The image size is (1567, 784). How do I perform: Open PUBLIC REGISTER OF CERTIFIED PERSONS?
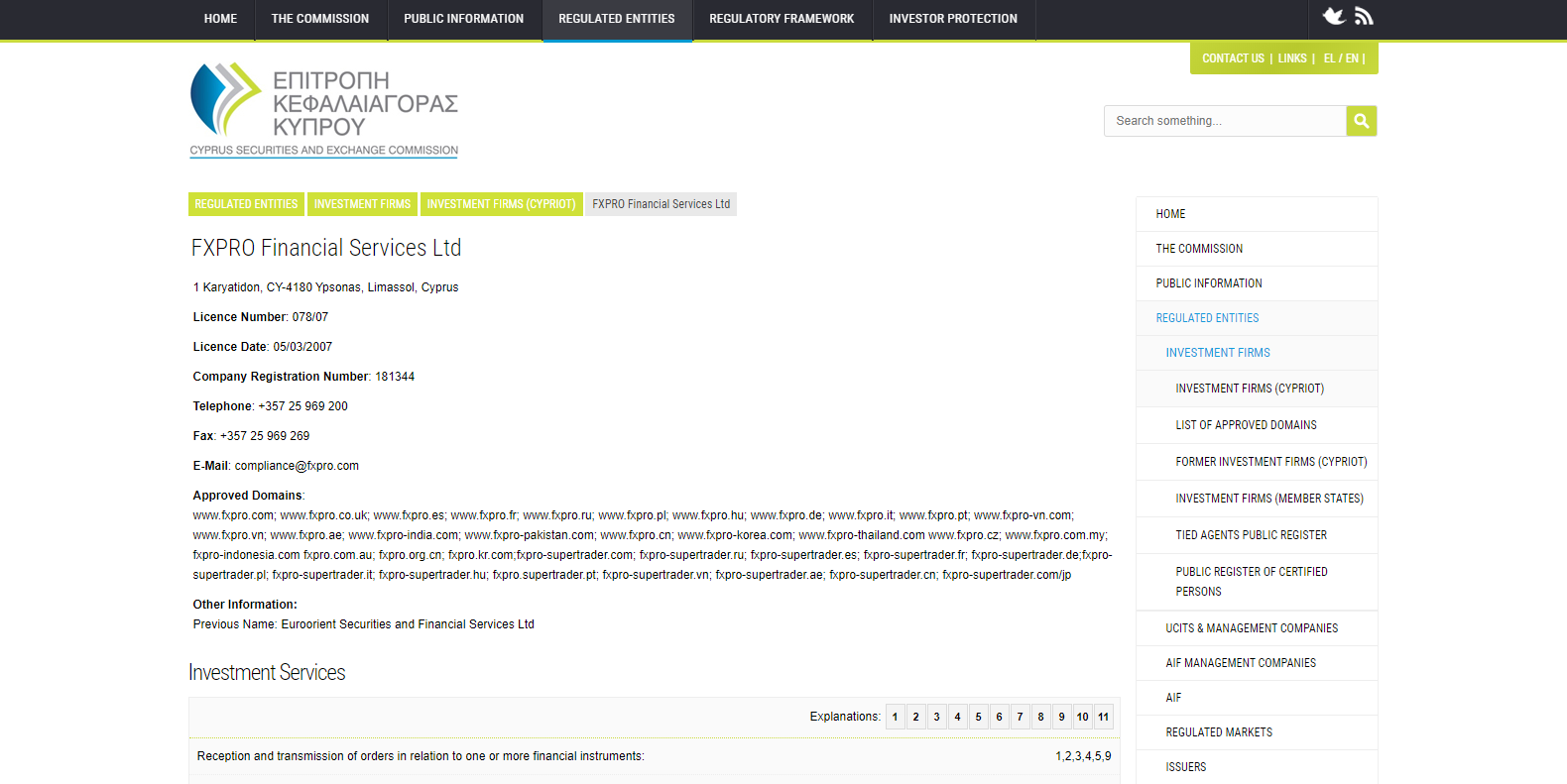coord(1257,582)
